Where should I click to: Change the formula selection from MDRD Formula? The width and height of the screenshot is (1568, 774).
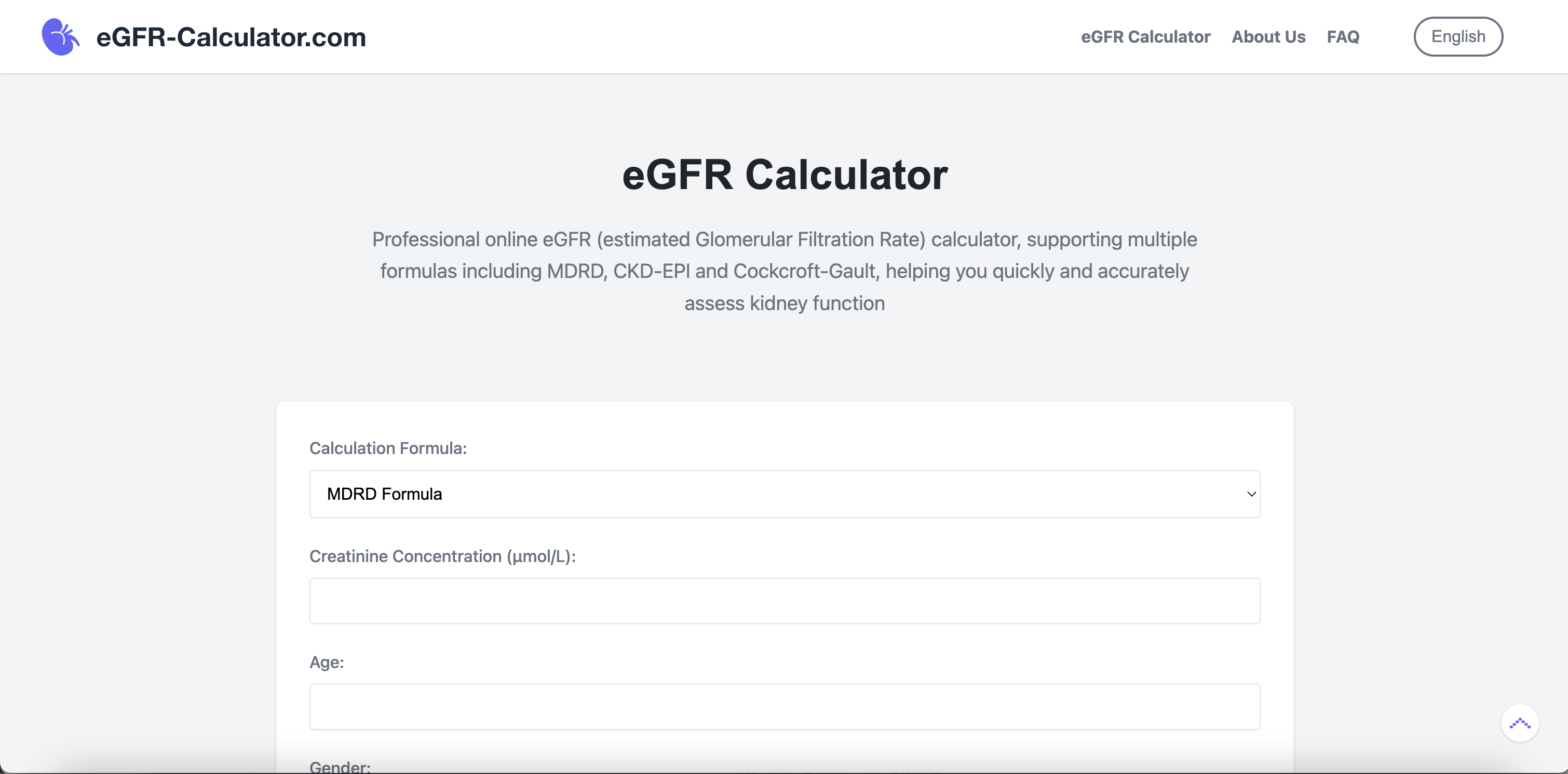[785, 494]
